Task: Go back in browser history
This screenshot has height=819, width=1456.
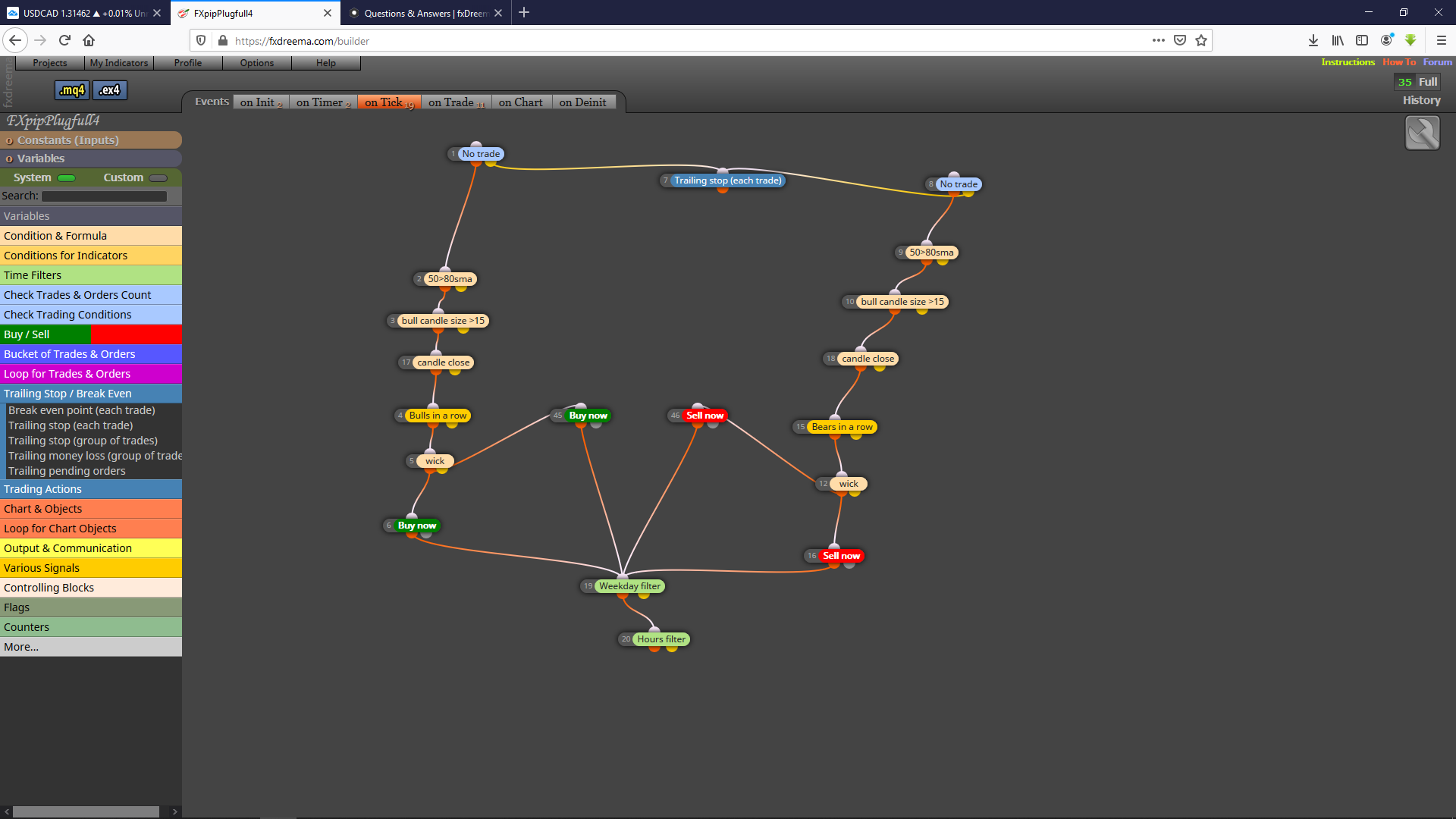Action: [x=15, y=40]
